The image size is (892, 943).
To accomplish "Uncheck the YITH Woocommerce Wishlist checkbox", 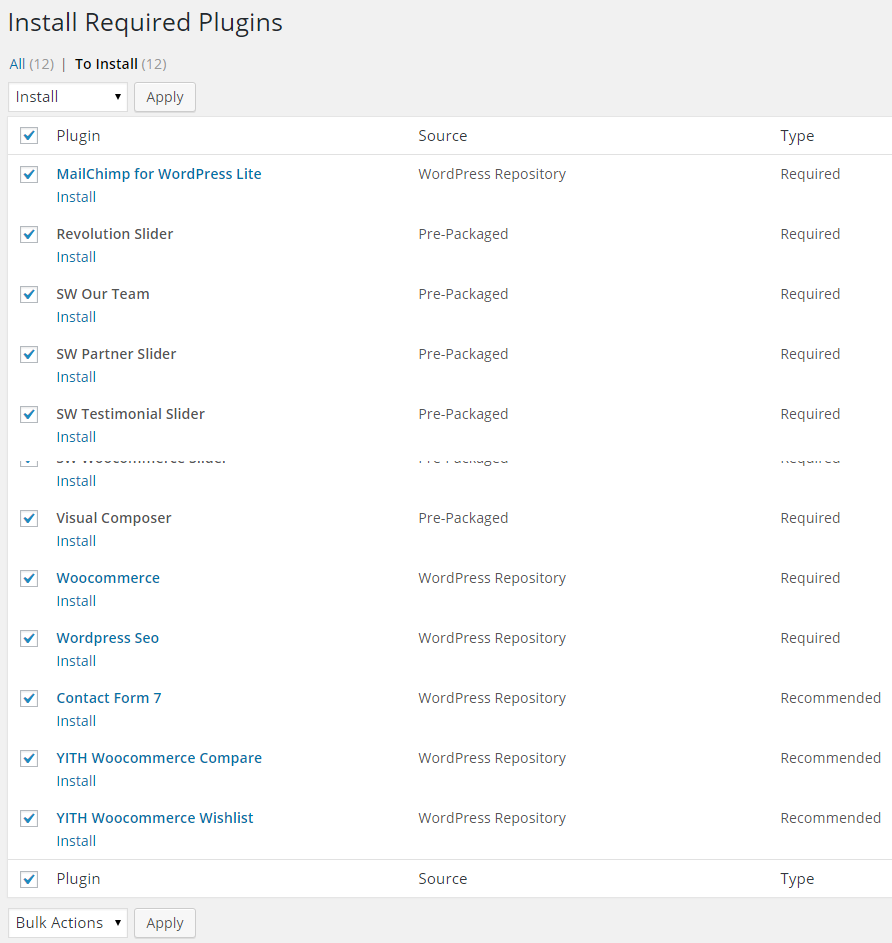I will tap(29, 819).
